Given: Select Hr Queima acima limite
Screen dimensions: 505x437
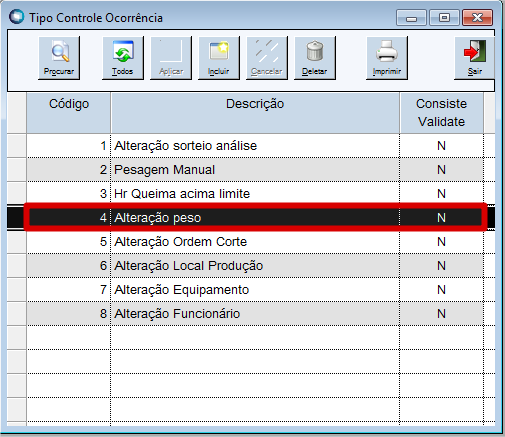Looking at the screenshot, I should coord(255,194).
